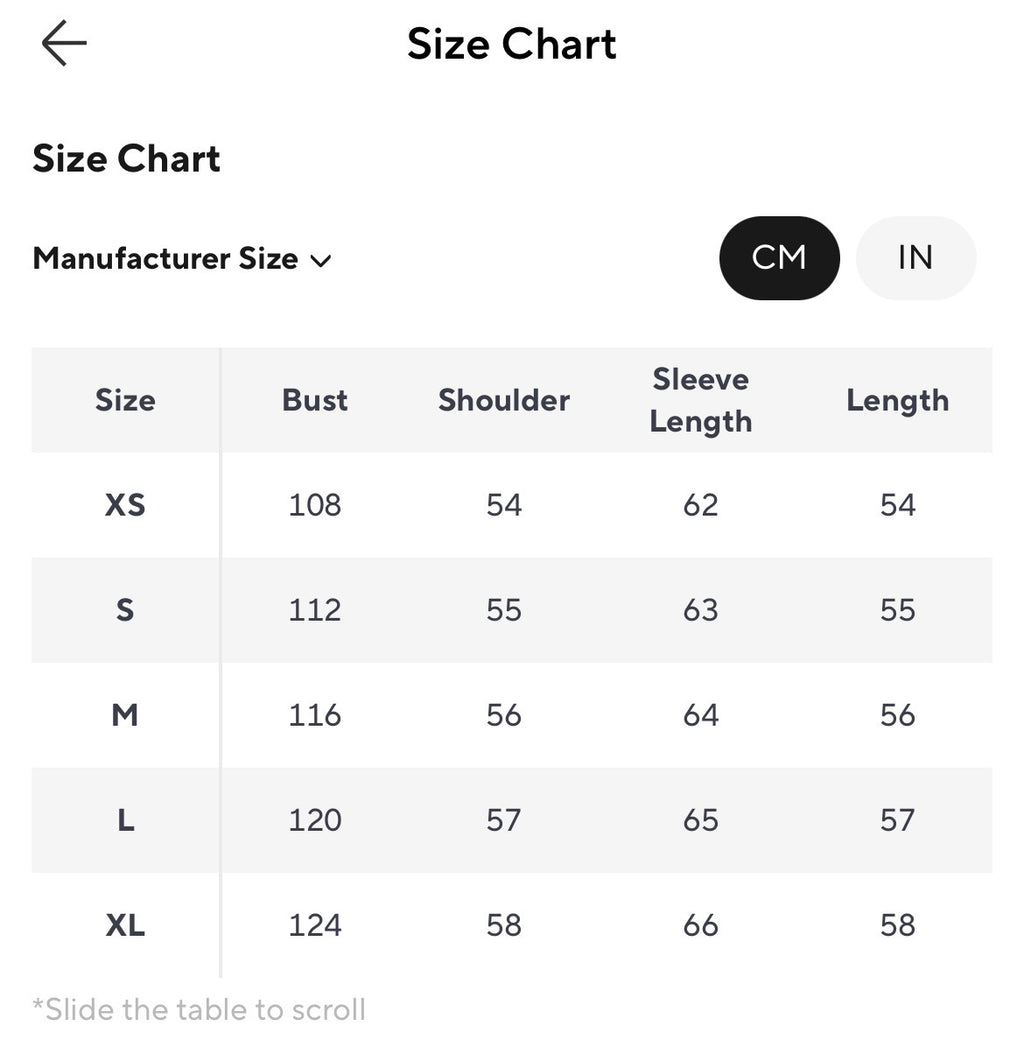This screenshot has width=1024, height=1054.
Task: Tap the Size Chart page title
Action: coord(512,44)
